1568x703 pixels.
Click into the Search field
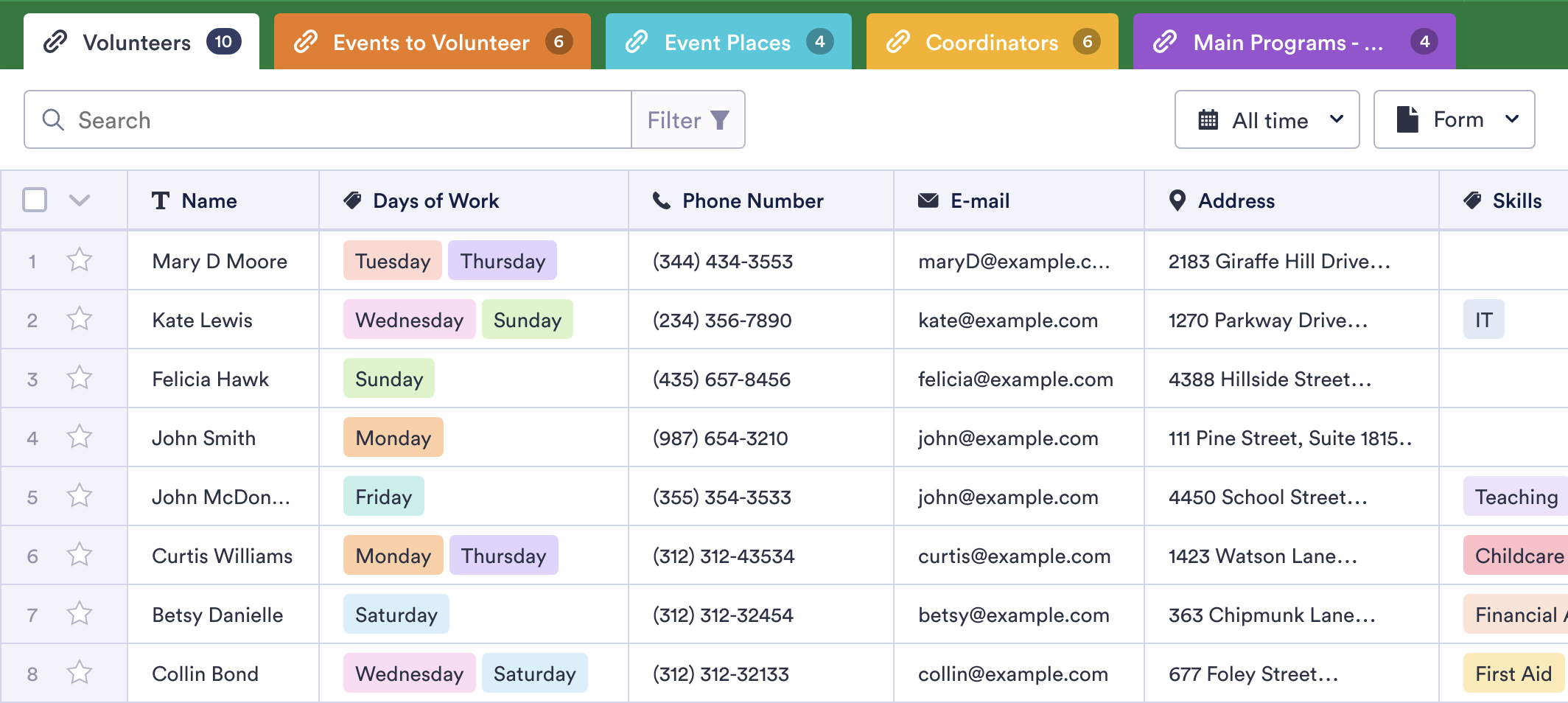coord(346,119)
